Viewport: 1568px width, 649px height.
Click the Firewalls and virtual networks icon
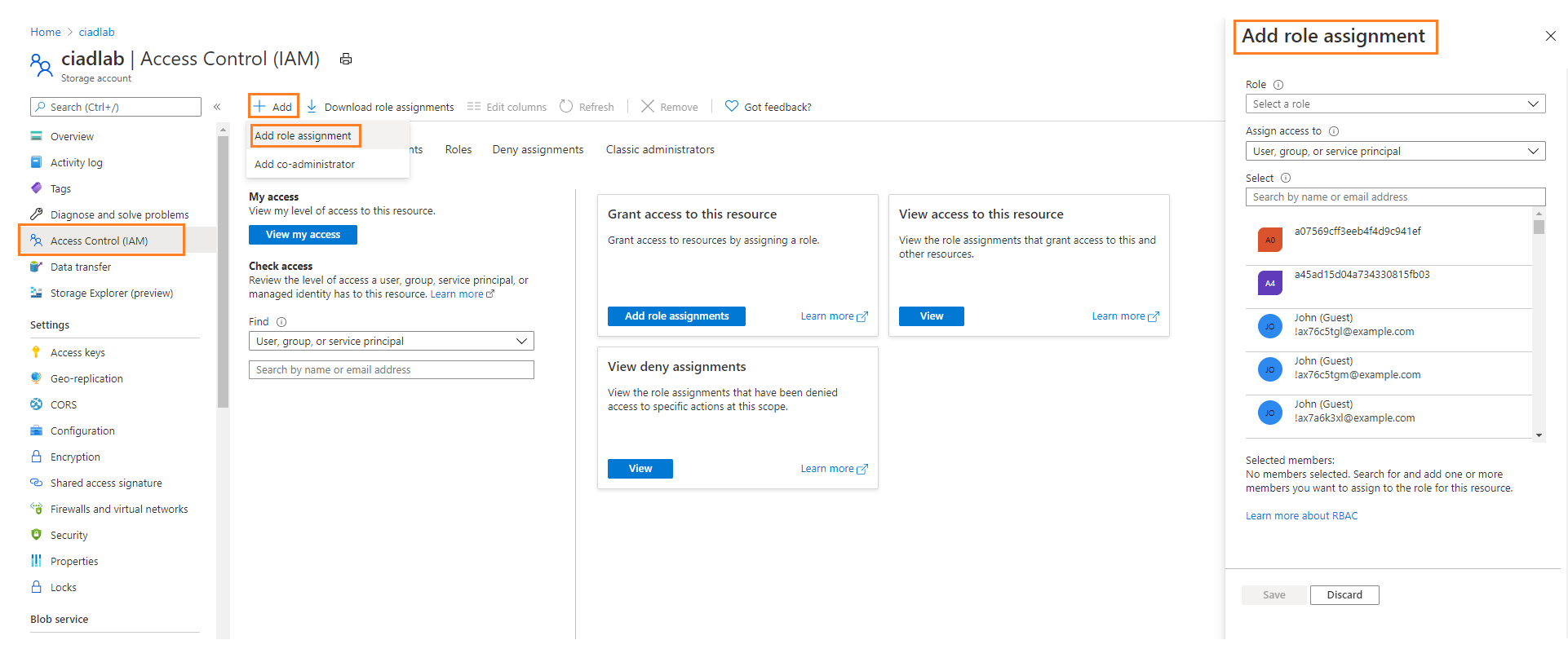click(x=36, y=509)
